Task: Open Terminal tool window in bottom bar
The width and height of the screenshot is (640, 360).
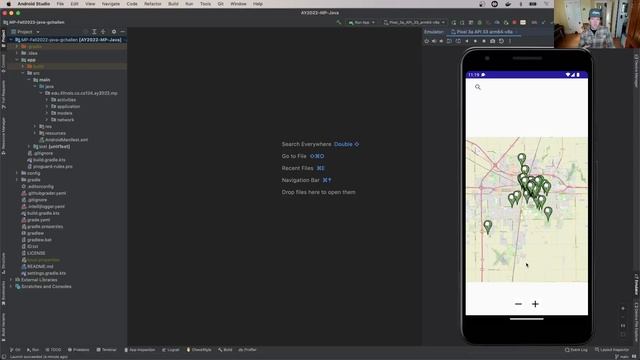Action: tap(107, 350)
